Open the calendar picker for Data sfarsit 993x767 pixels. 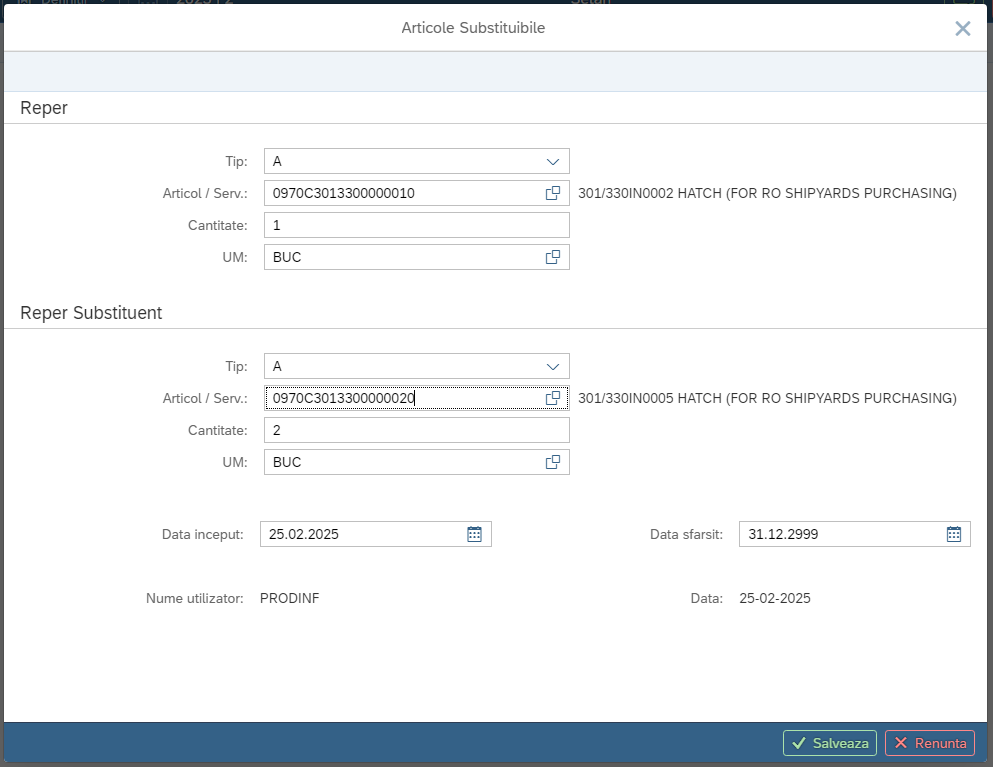click(954, 534)
